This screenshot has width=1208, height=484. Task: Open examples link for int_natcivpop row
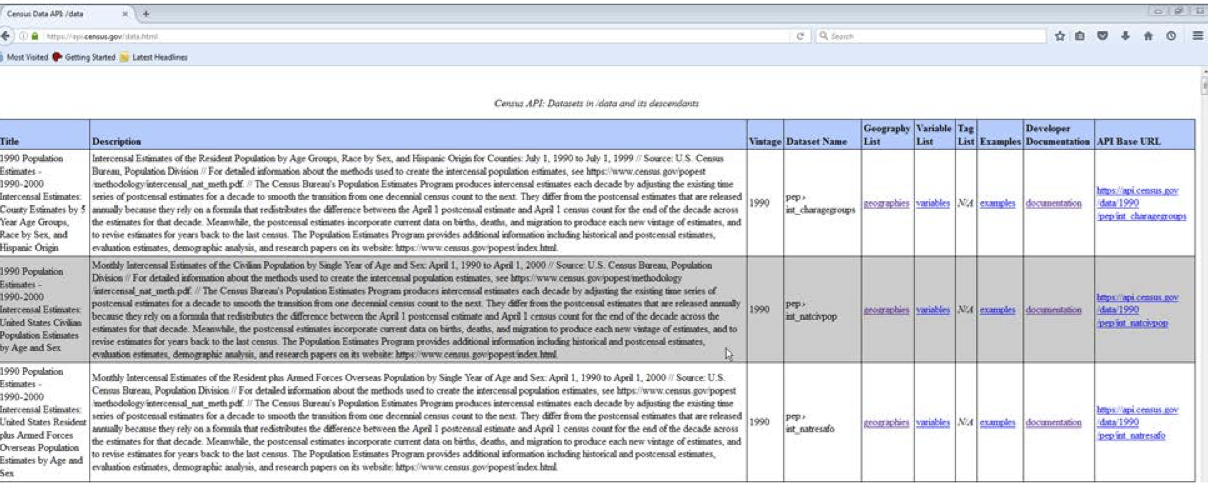[x=998, y=310]
